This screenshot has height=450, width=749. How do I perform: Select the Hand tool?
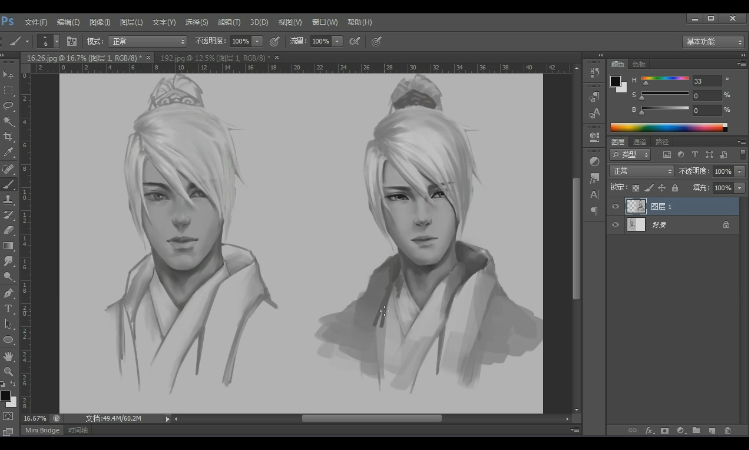point(8,355)
